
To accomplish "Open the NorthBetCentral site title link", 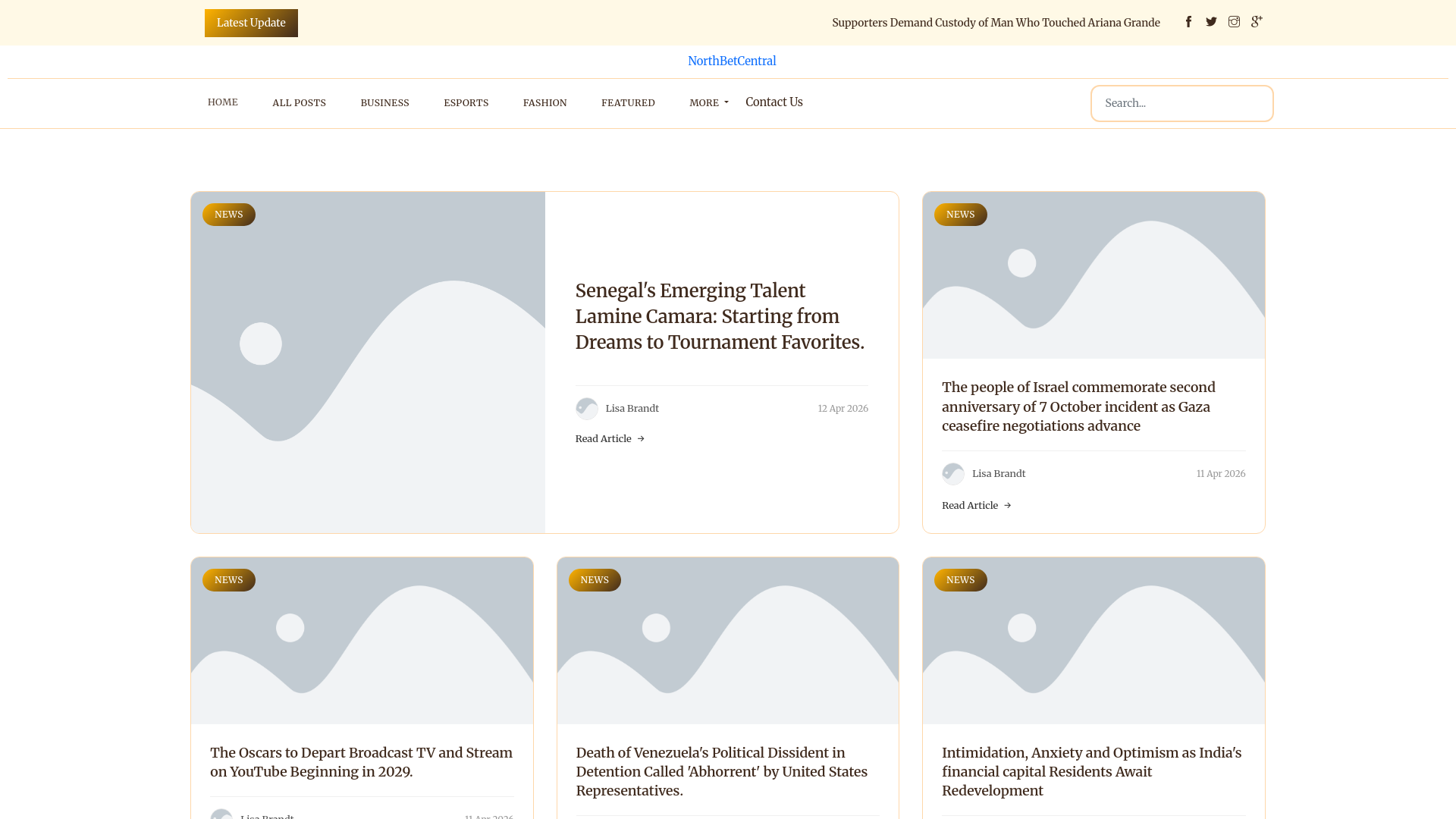I will (731, 61).
